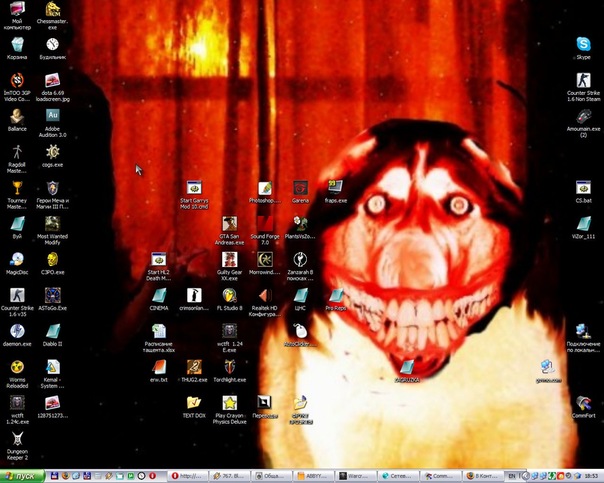Launch fraps.exe shortcut
The width and height of the screenshot is (604, 483).
[x=336, y=192]
